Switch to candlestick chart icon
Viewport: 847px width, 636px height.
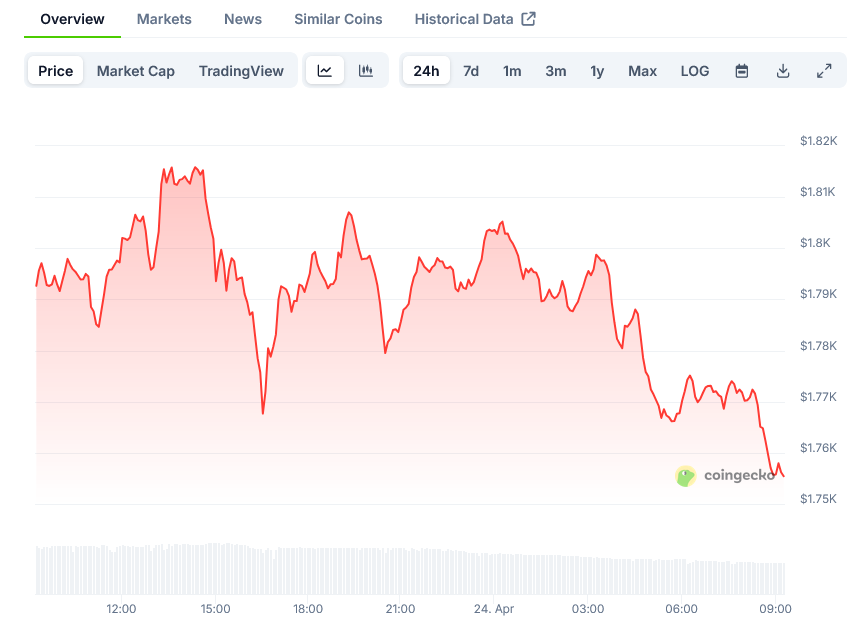(366, 71)
